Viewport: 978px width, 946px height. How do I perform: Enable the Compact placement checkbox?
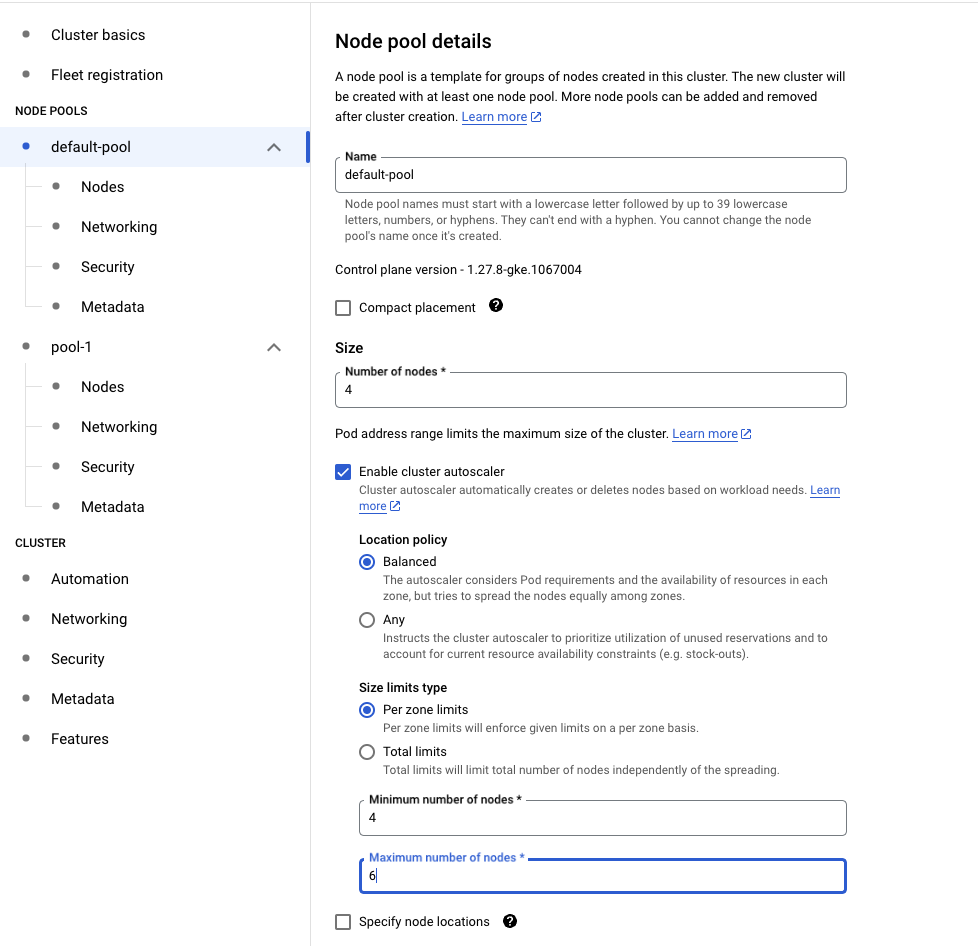343,308
